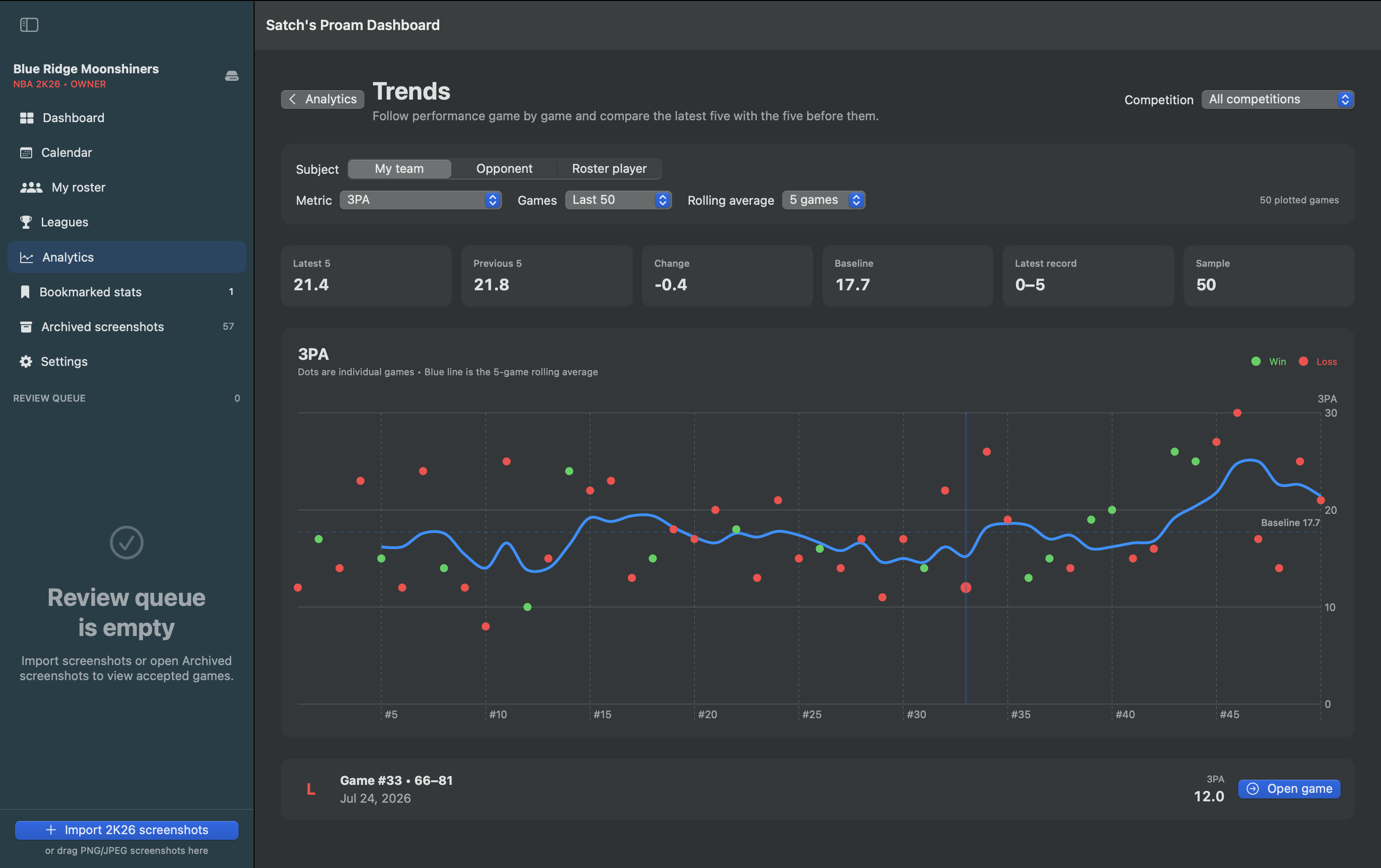The height and width of the screenshot is (868, 1381).
Task: Open the Competition dropdown
Action: [1277, 99]
